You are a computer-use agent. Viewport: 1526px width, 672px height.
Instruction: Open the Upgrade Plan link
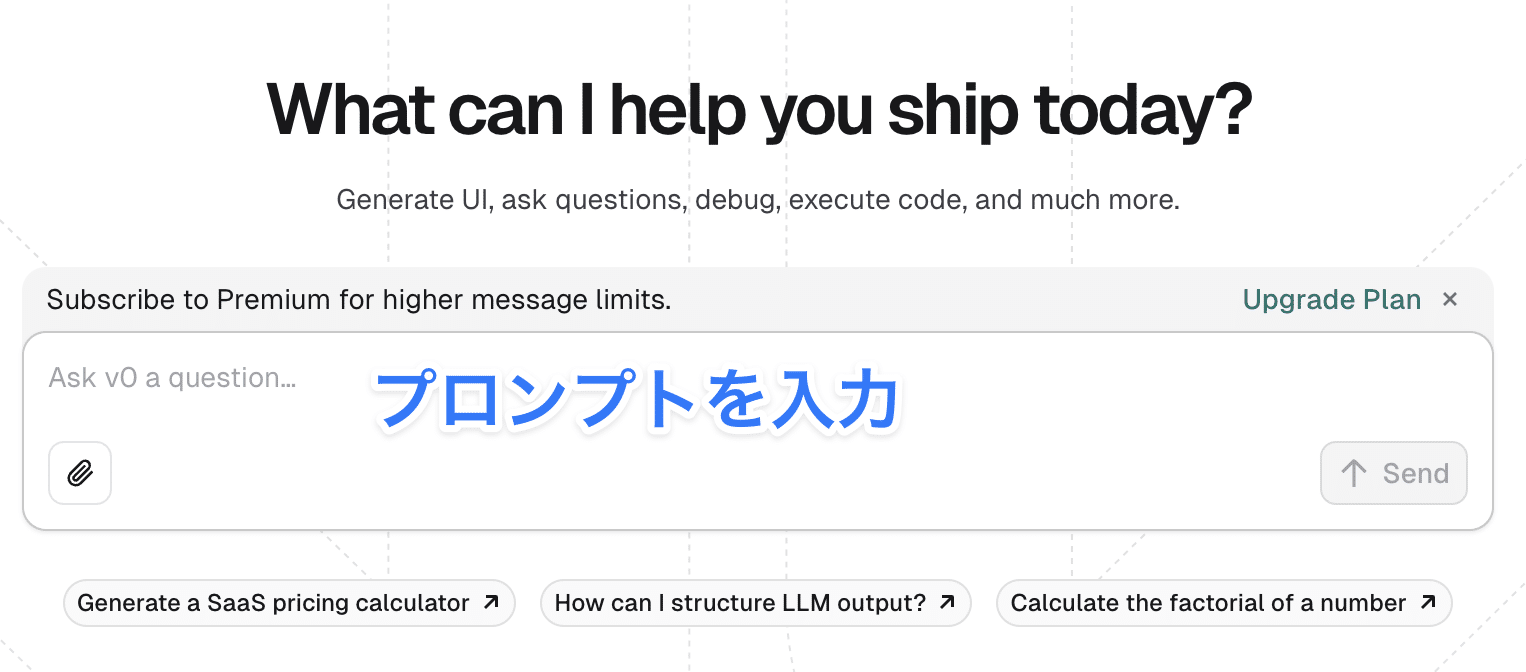pos(1331,300)
